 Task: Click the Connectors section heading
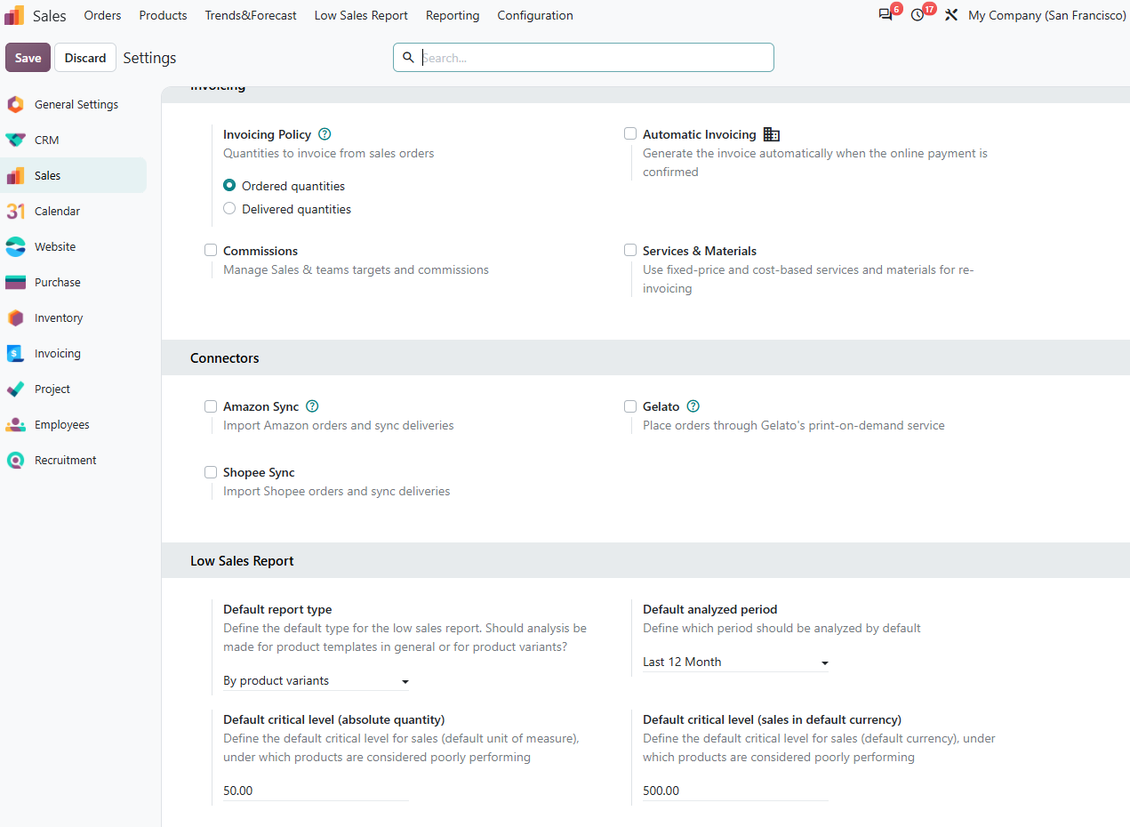[224, 358]
